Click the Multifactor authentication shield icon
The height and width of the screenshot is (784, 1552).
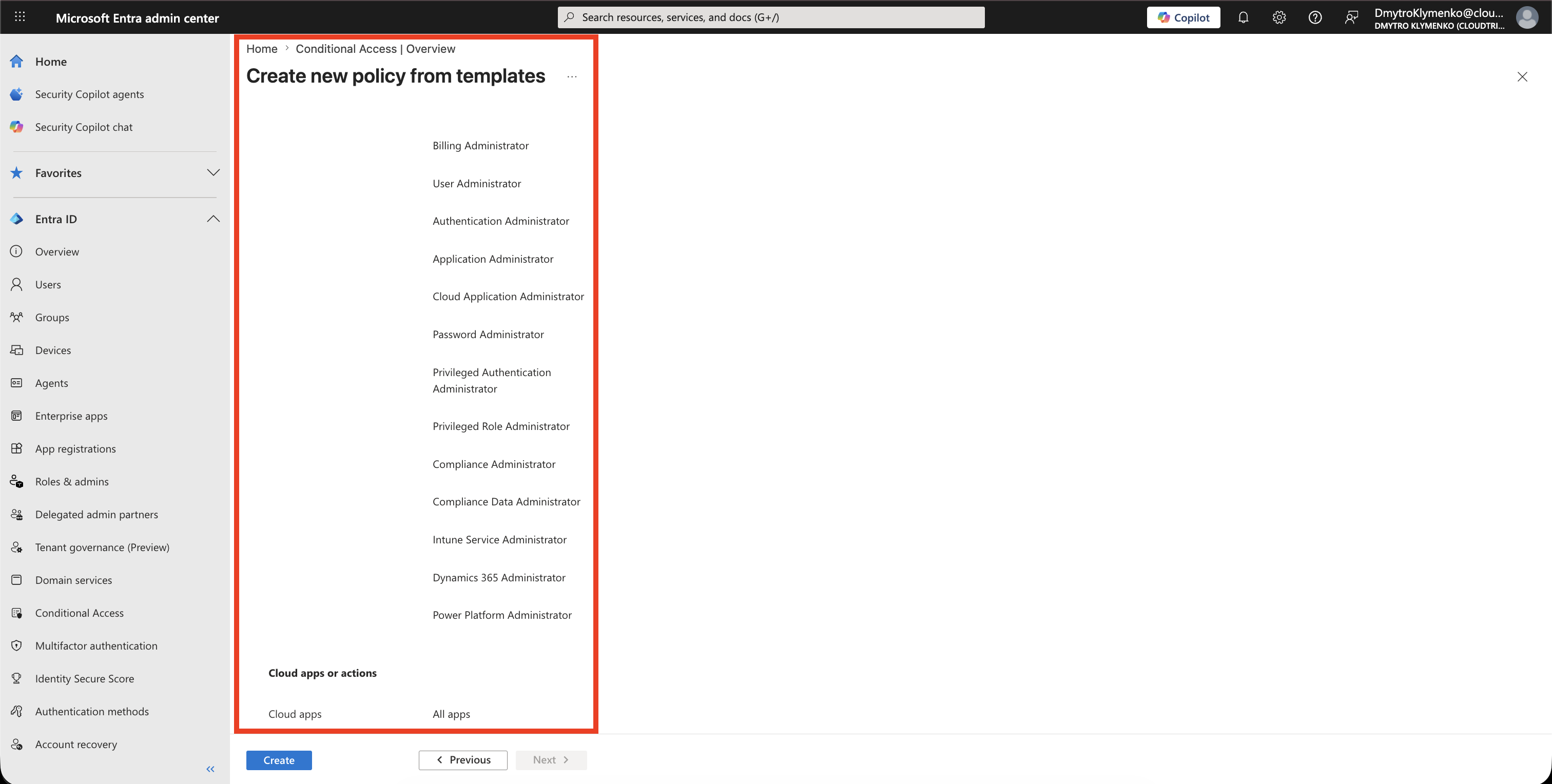16,645
